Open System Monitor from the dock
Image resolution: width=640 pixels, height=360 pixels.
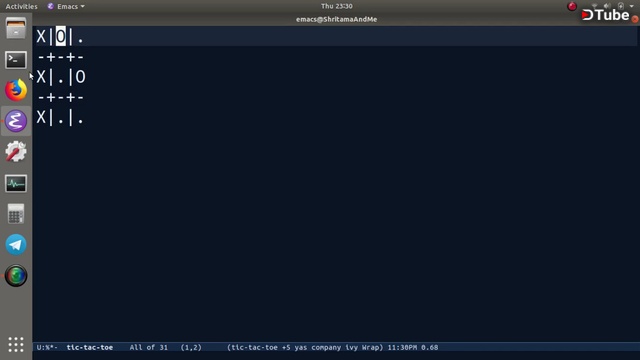(16, 183)
